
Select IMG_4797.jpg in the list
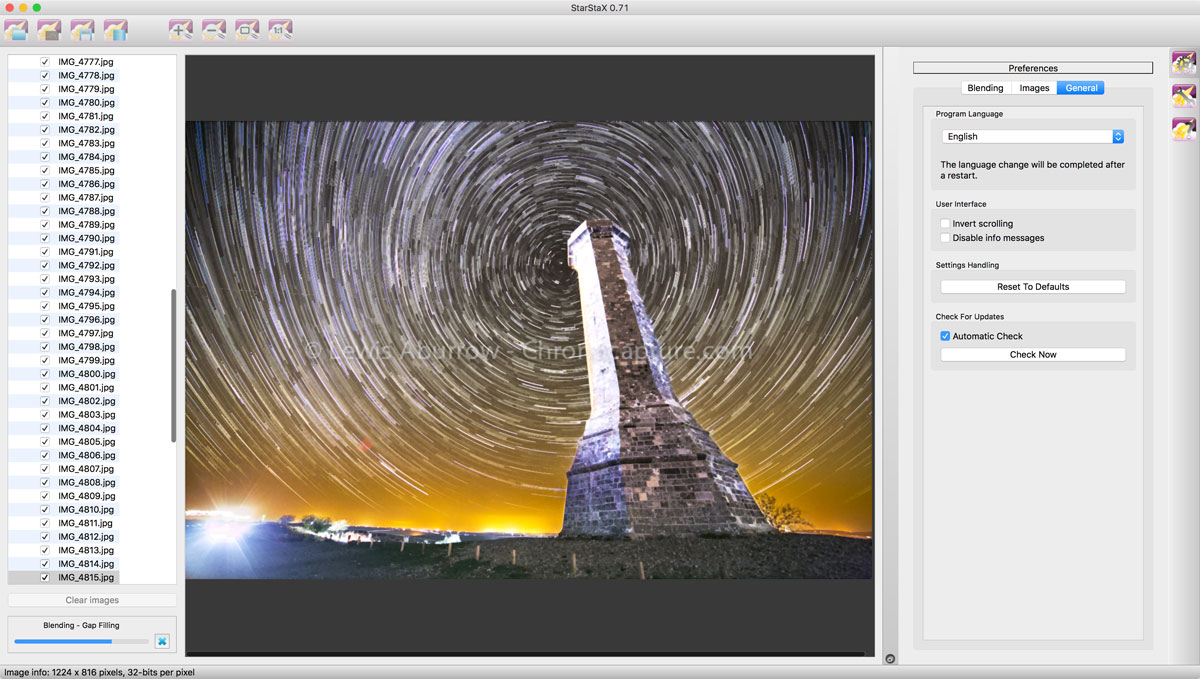86,333
